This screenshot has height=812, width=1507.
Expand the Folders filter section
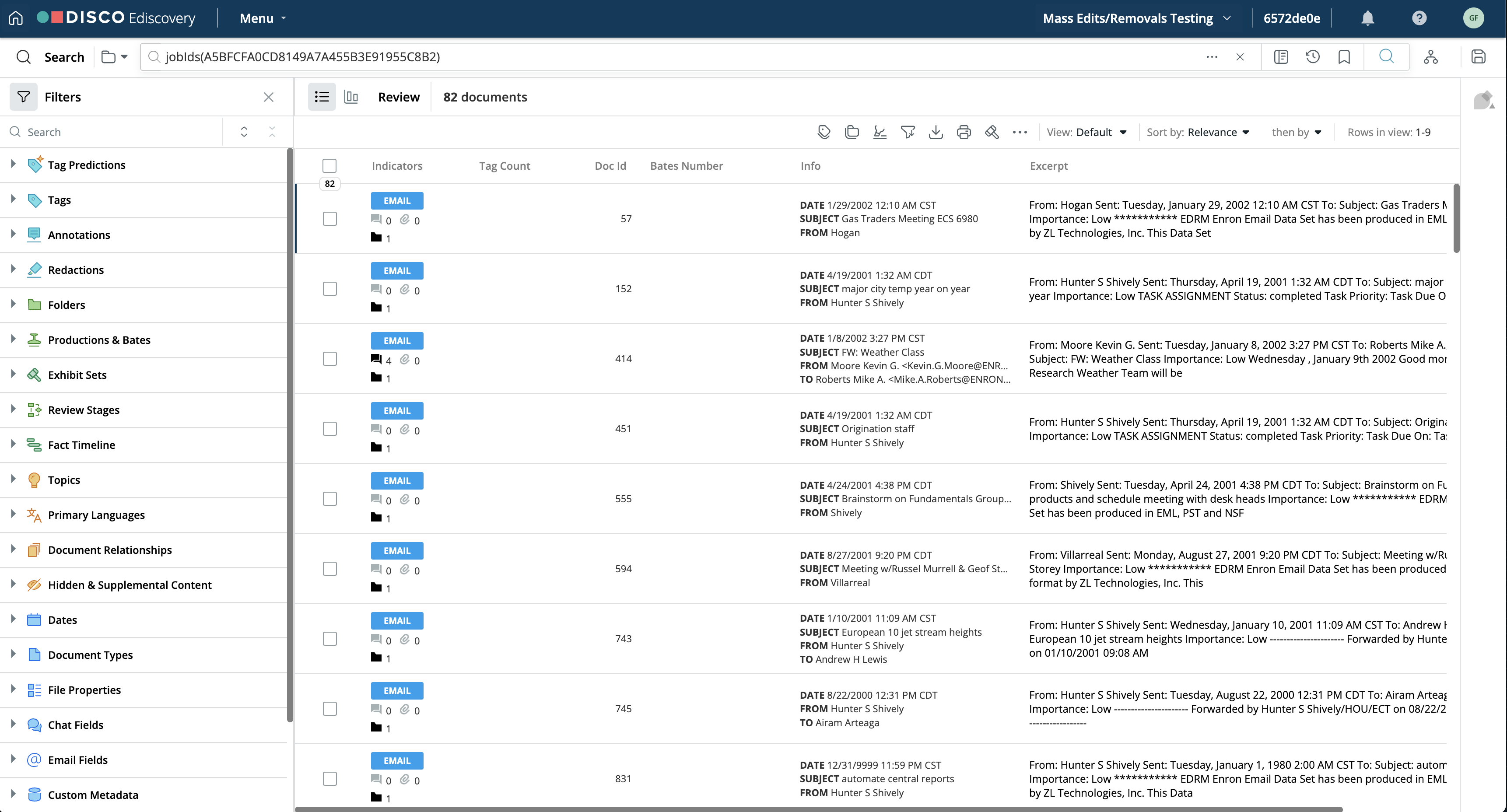tap(13, 304)
